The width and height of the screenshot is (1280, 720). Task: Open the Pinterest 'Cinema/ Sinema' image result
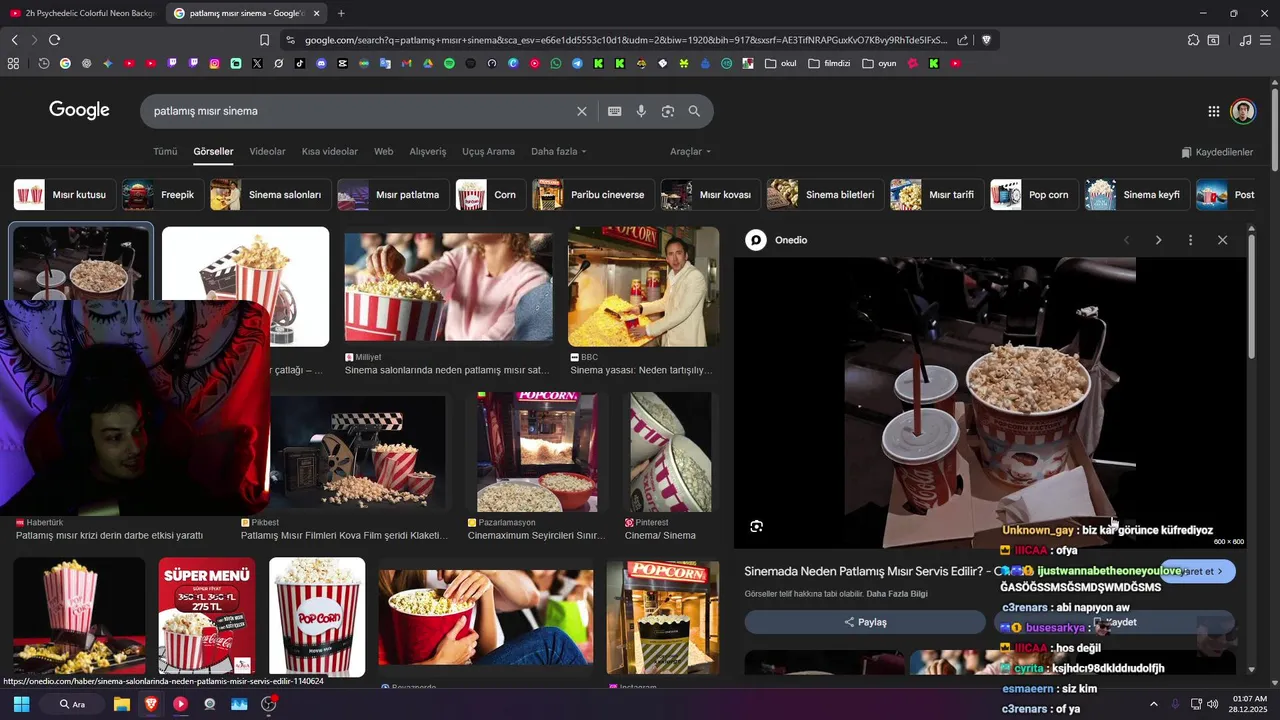[670, 452]
